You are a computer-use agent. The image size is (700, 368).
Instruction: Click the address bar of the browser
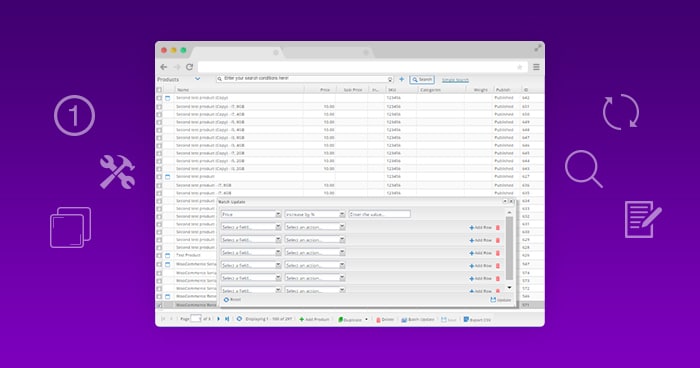362,67
